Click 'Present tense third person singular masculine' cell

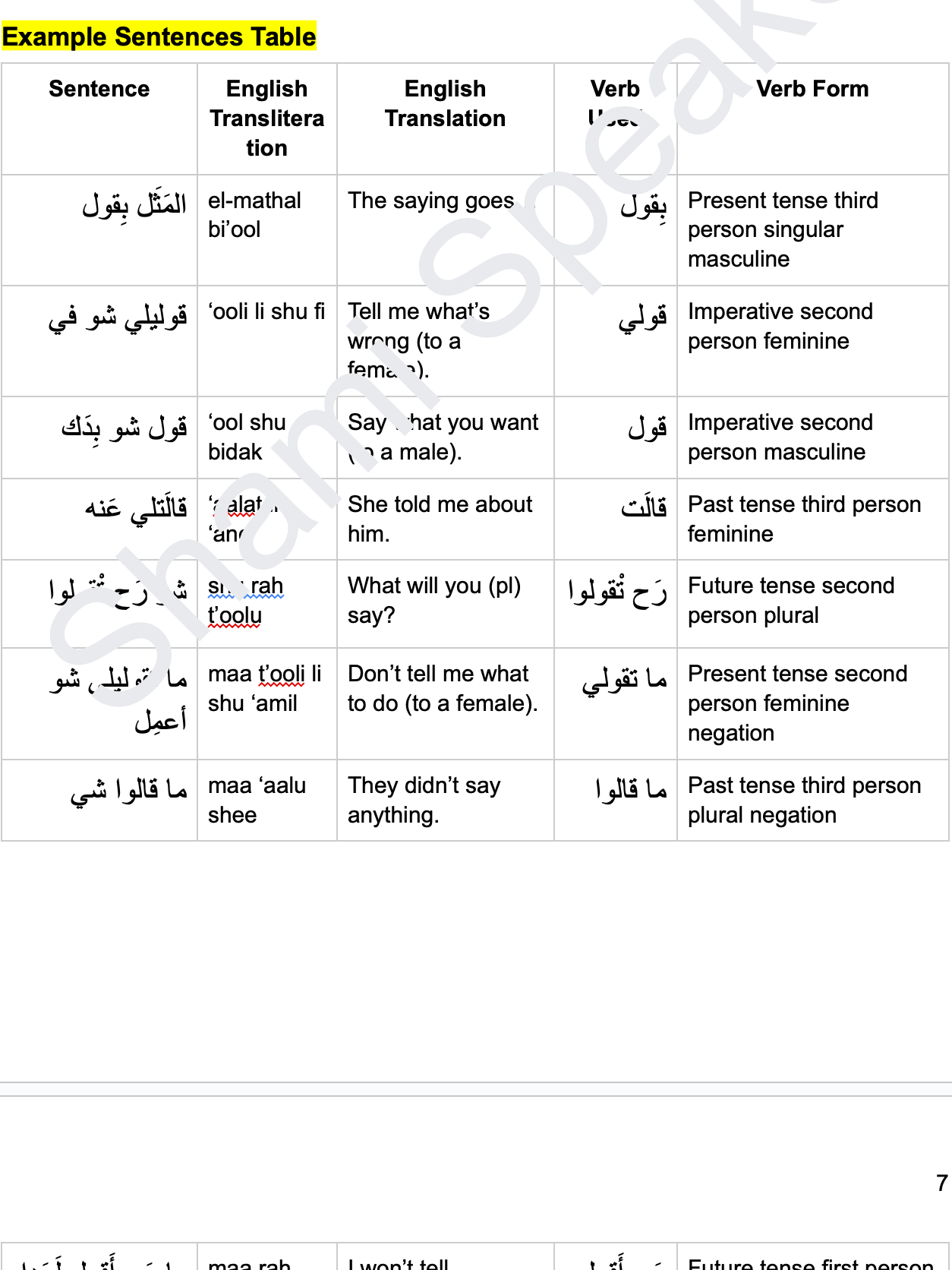(x=782, y=229)
